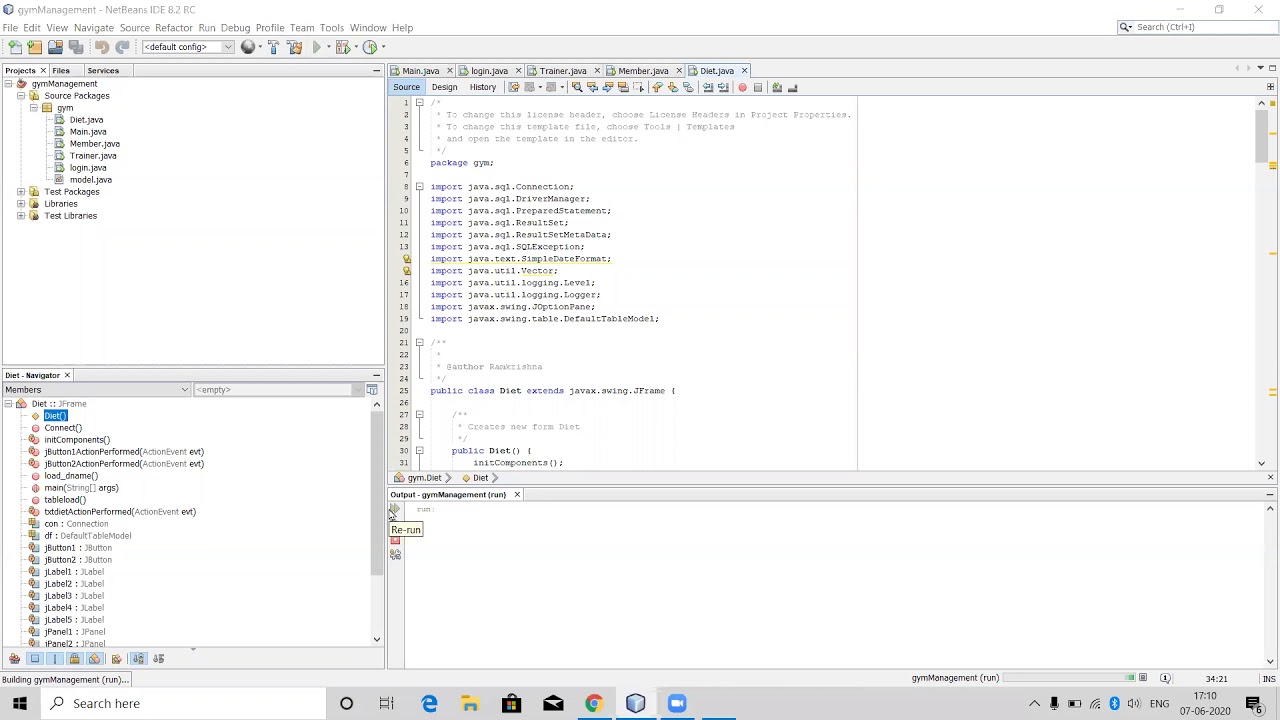Screen dimensions: 1280x720
Task: Switch to the Member.java tab
Action: (642, 71)
